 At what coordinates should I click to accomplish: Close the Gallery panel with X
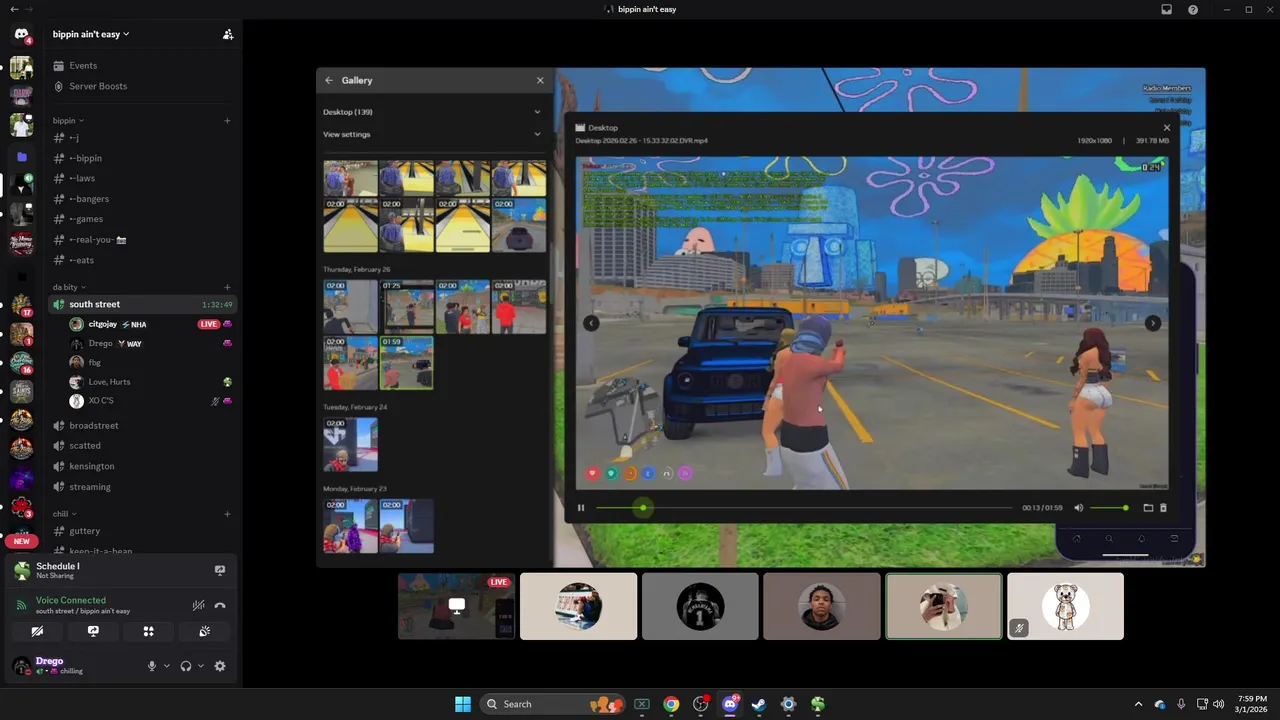[540, 80]
